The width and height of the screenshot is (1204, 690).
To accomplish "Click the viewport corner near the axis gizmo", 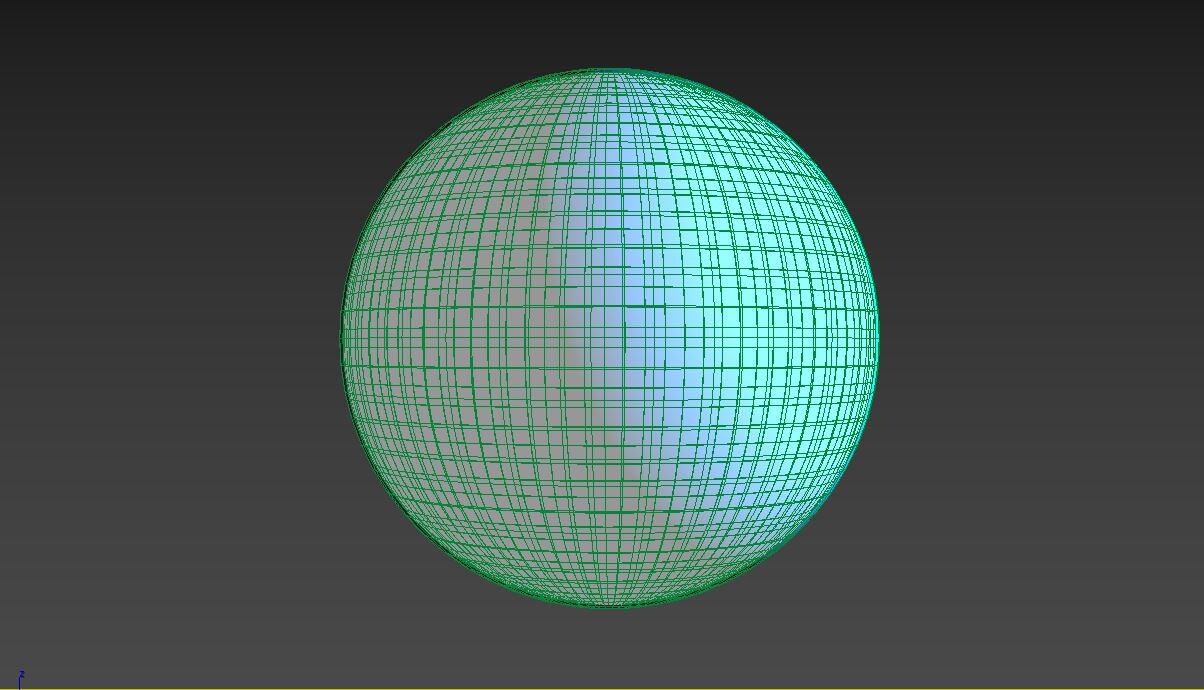I will pyautogui.click(x=30, y=660).
